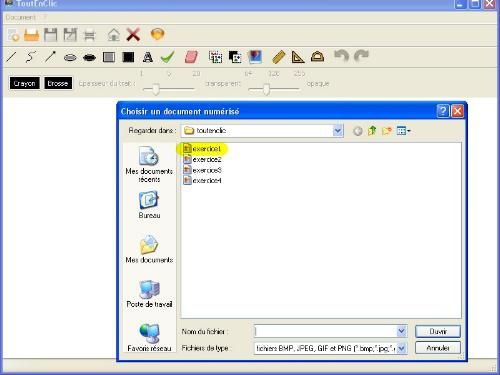Select the freehand curve tool
The height and width of the screenshot is (375, 500).
coord(31,57)
